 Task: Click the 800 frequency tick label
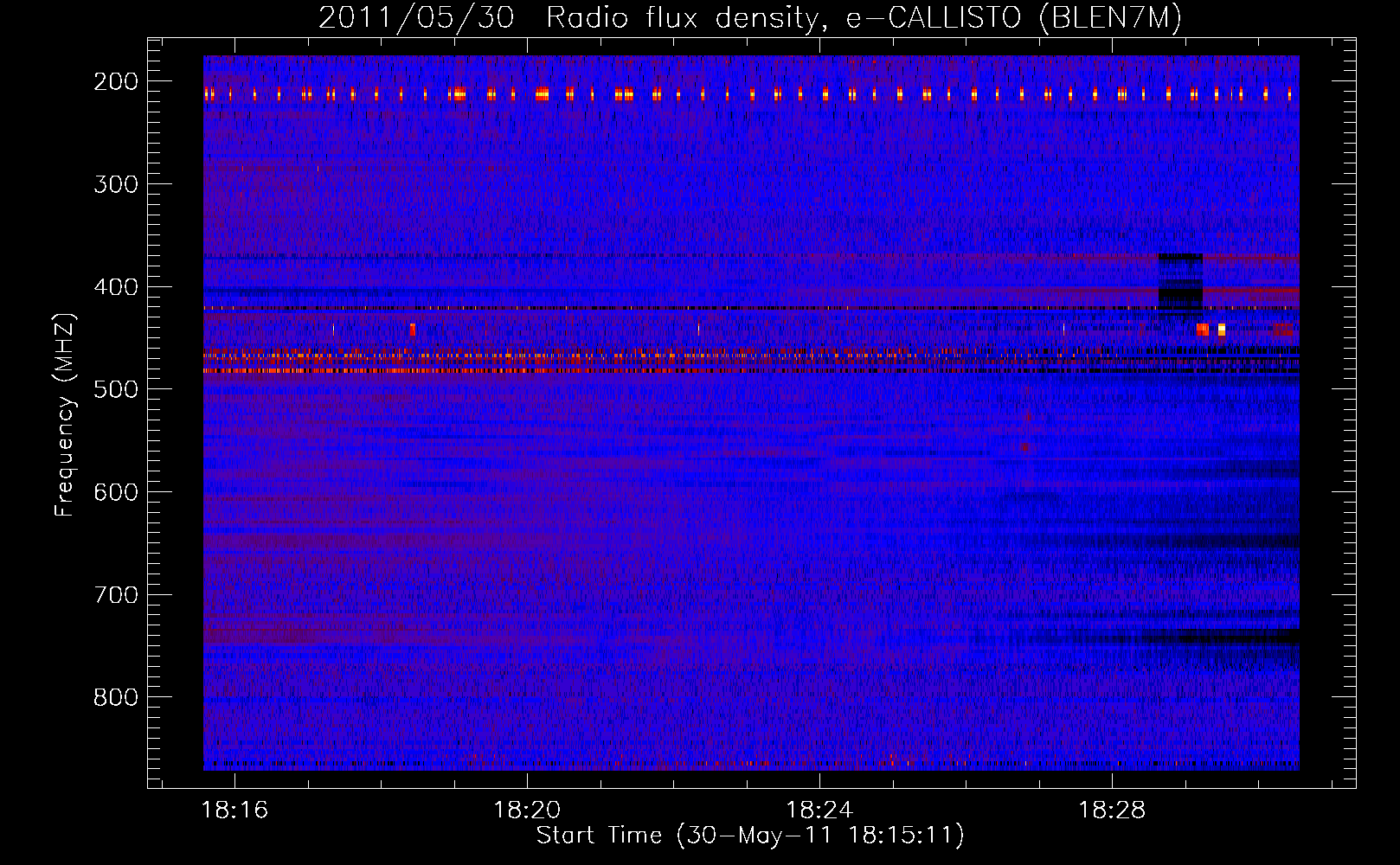[116, 697]
